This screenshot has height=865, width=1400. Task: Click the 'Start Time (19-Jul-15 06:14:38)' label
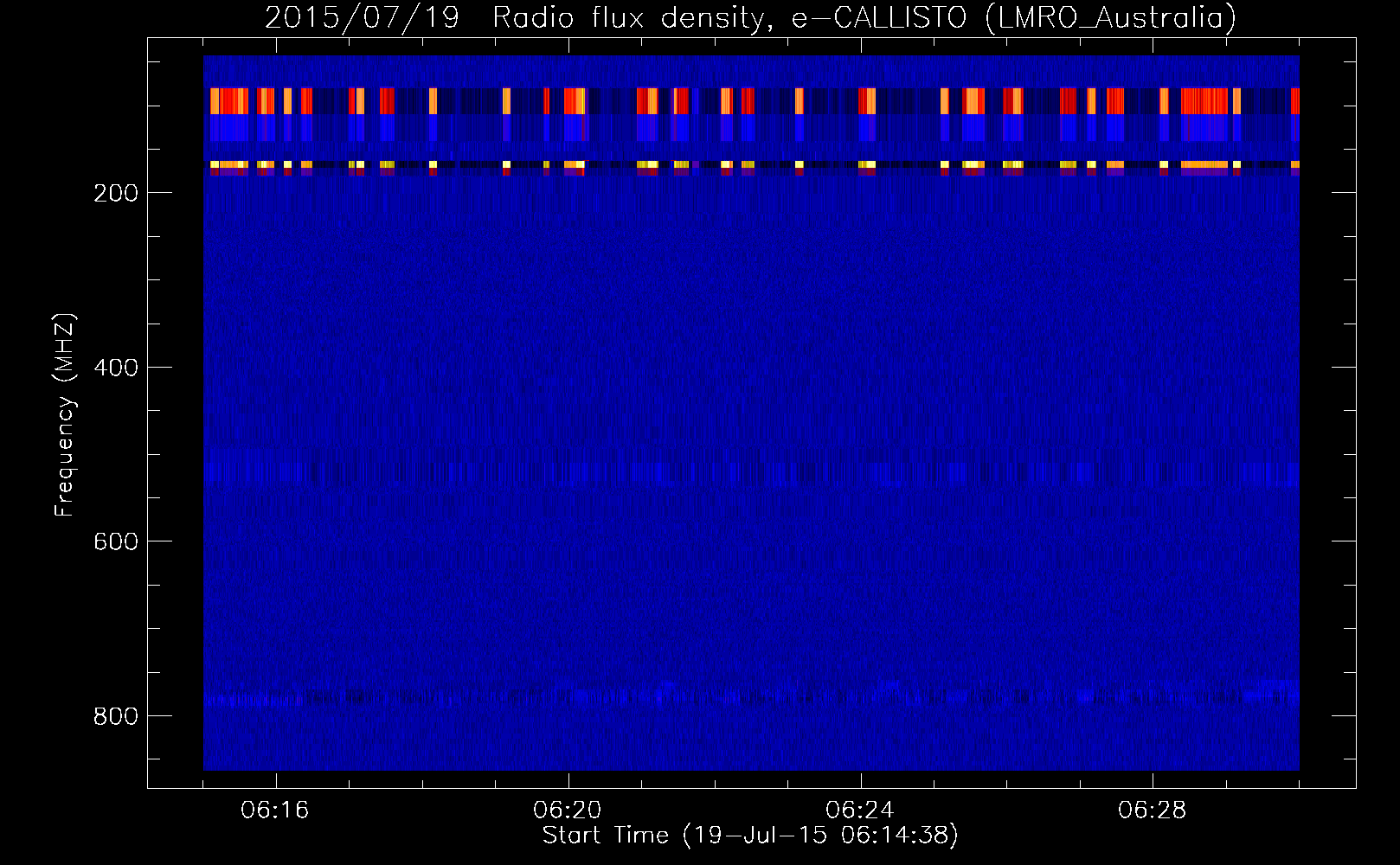click(750, 836)
